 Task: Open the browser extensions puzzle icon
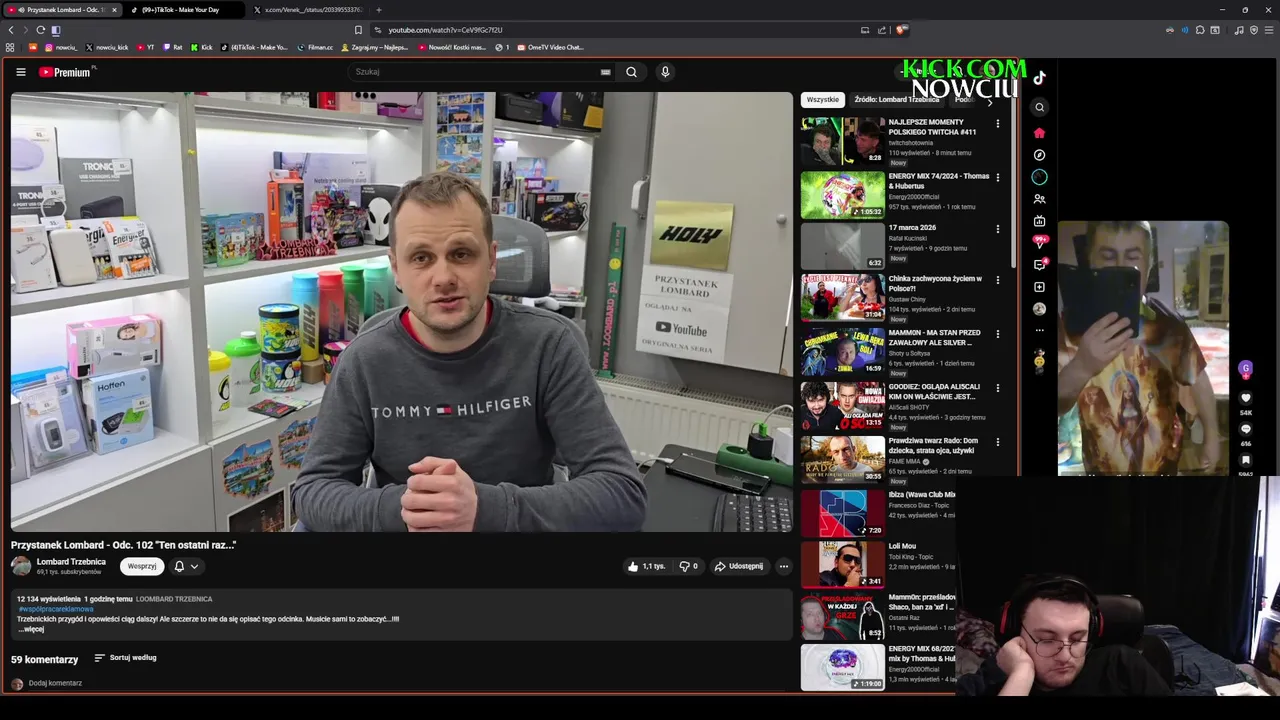click(x=1200, y=30)
